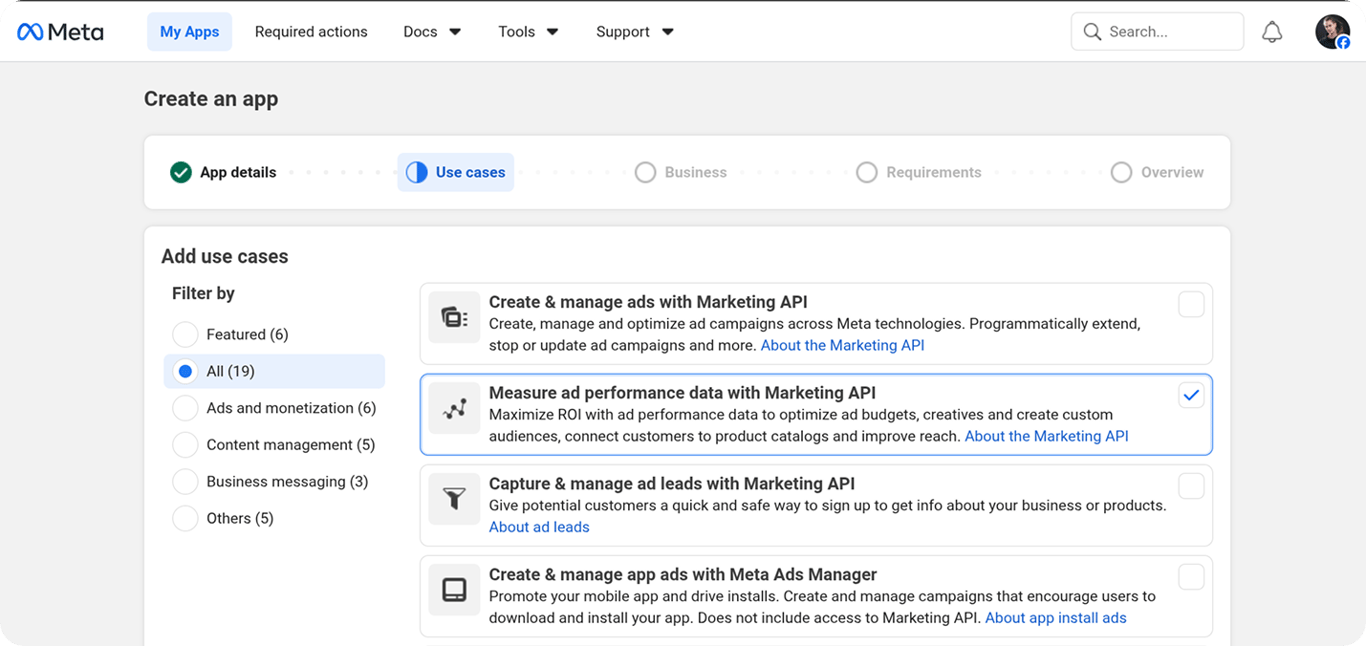Click the Create & manage ads with Marketing API title
Viewport: 1366px width, 646px height.
(x=648, y=302)
